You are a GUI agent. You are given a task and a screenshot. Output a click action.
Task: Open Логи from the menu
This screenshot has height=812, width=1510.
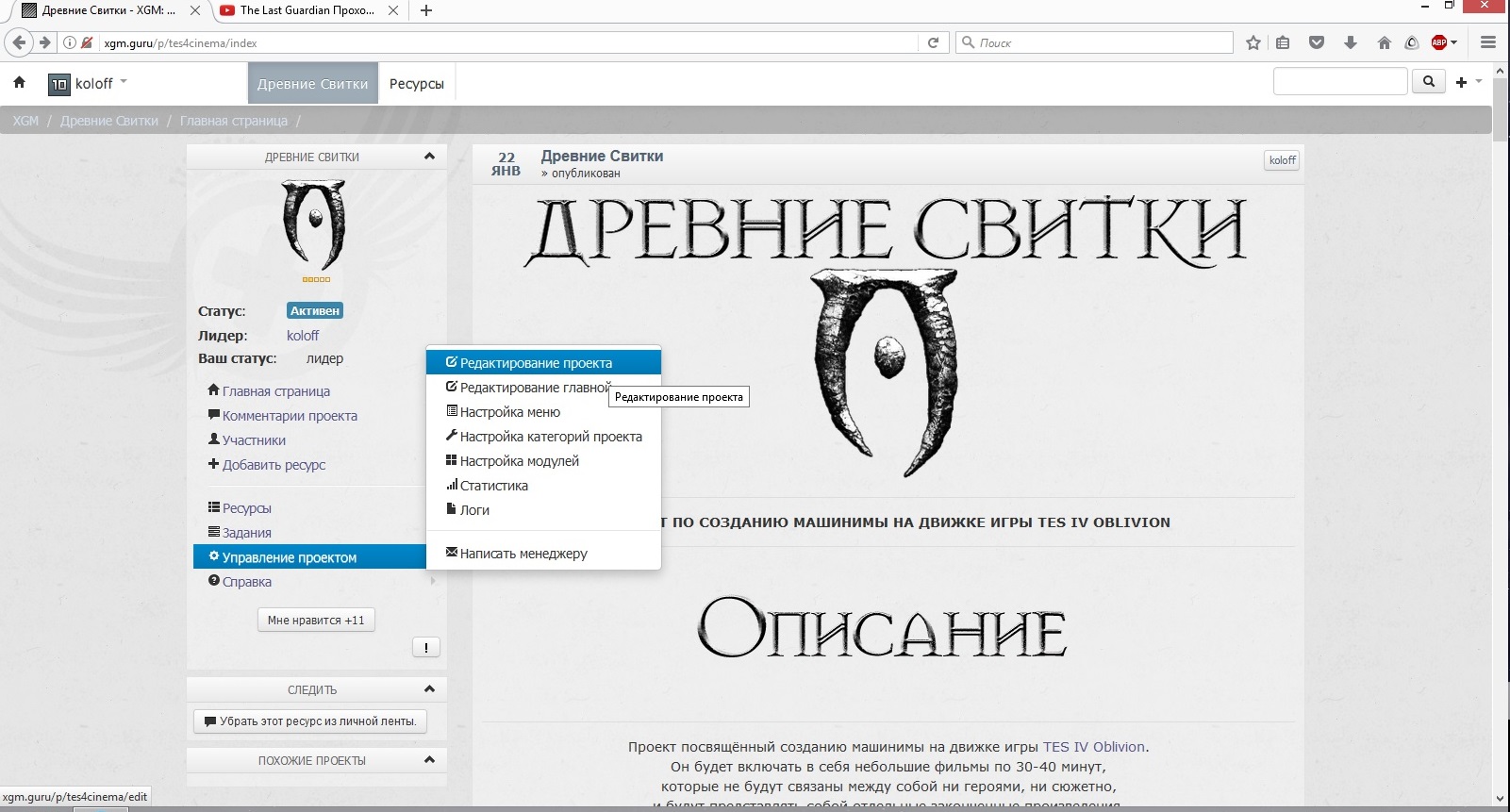point(543,510)
